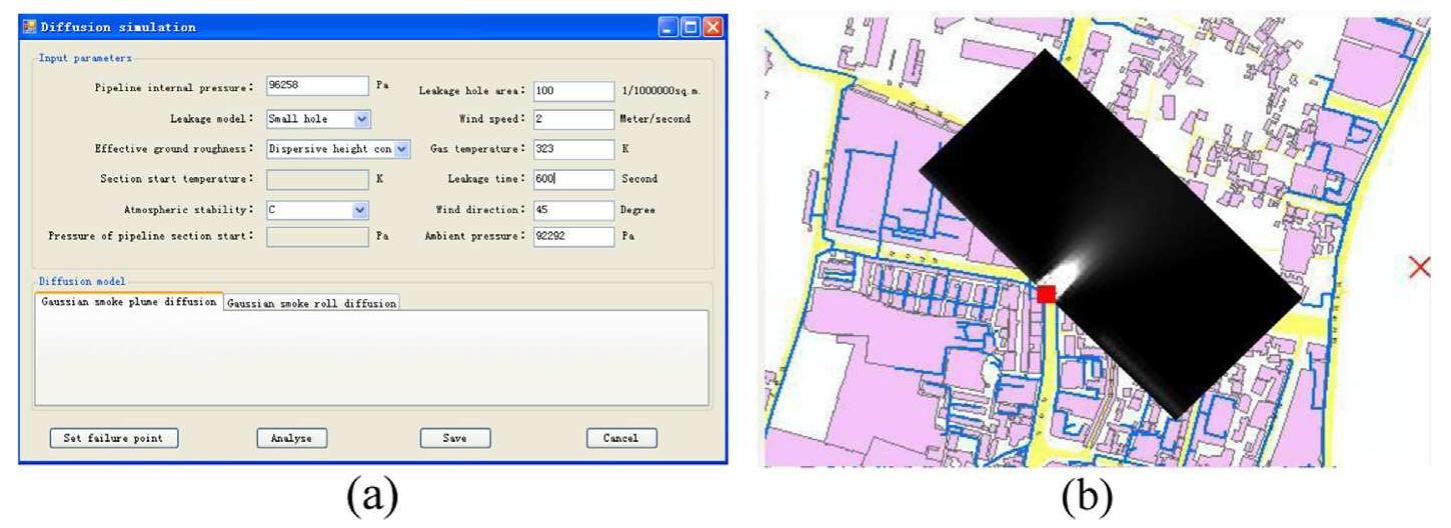Switch to Gaussian smoke roll diffusion tab
The height and width of the screenshot is (528, 1451).
[311, 304]
